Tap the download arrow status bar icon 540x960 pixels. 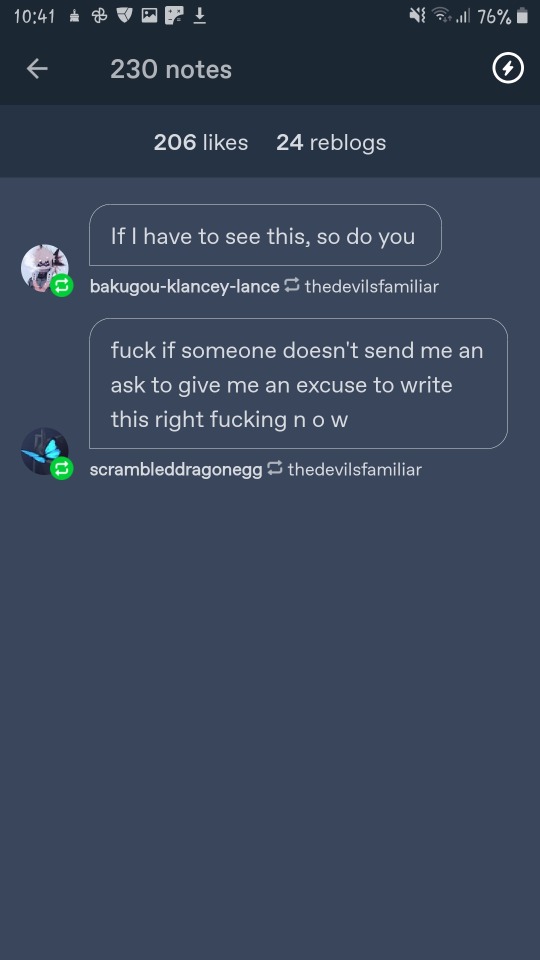pos(200,16)
